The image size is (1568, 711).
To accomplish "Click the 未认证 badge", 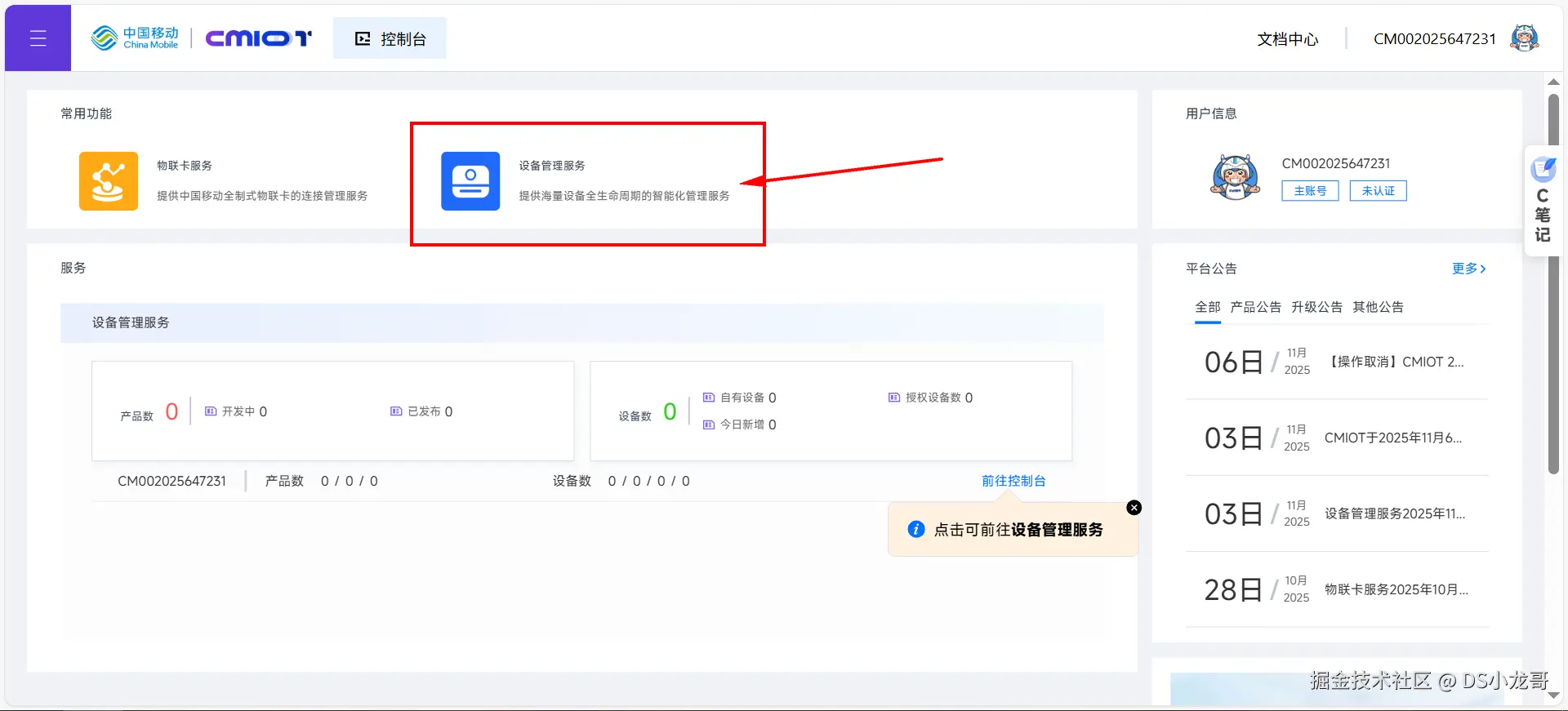I will coord(1378,191).
